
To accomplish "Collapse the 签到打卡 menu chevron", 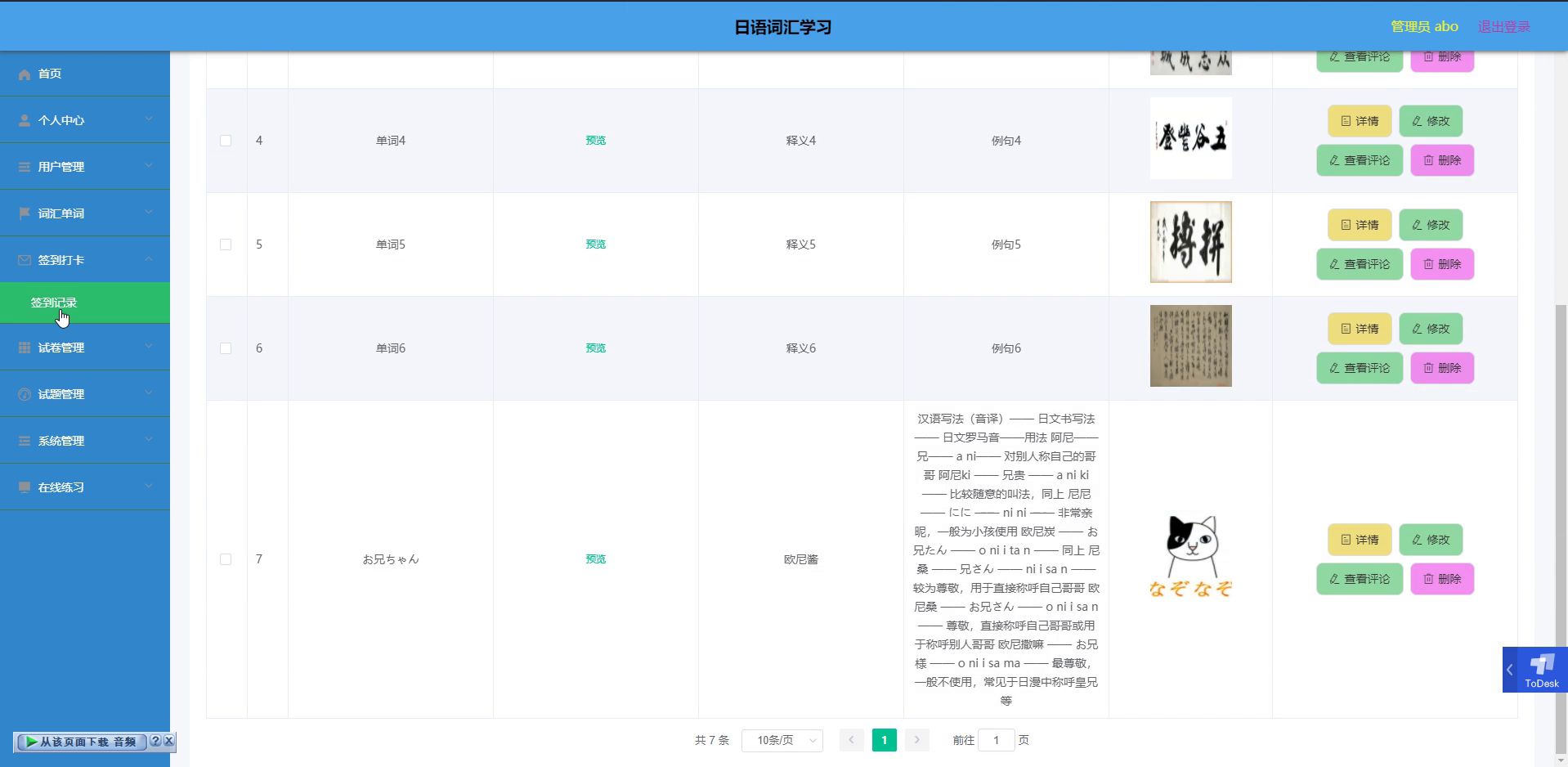I will point(149,259).
